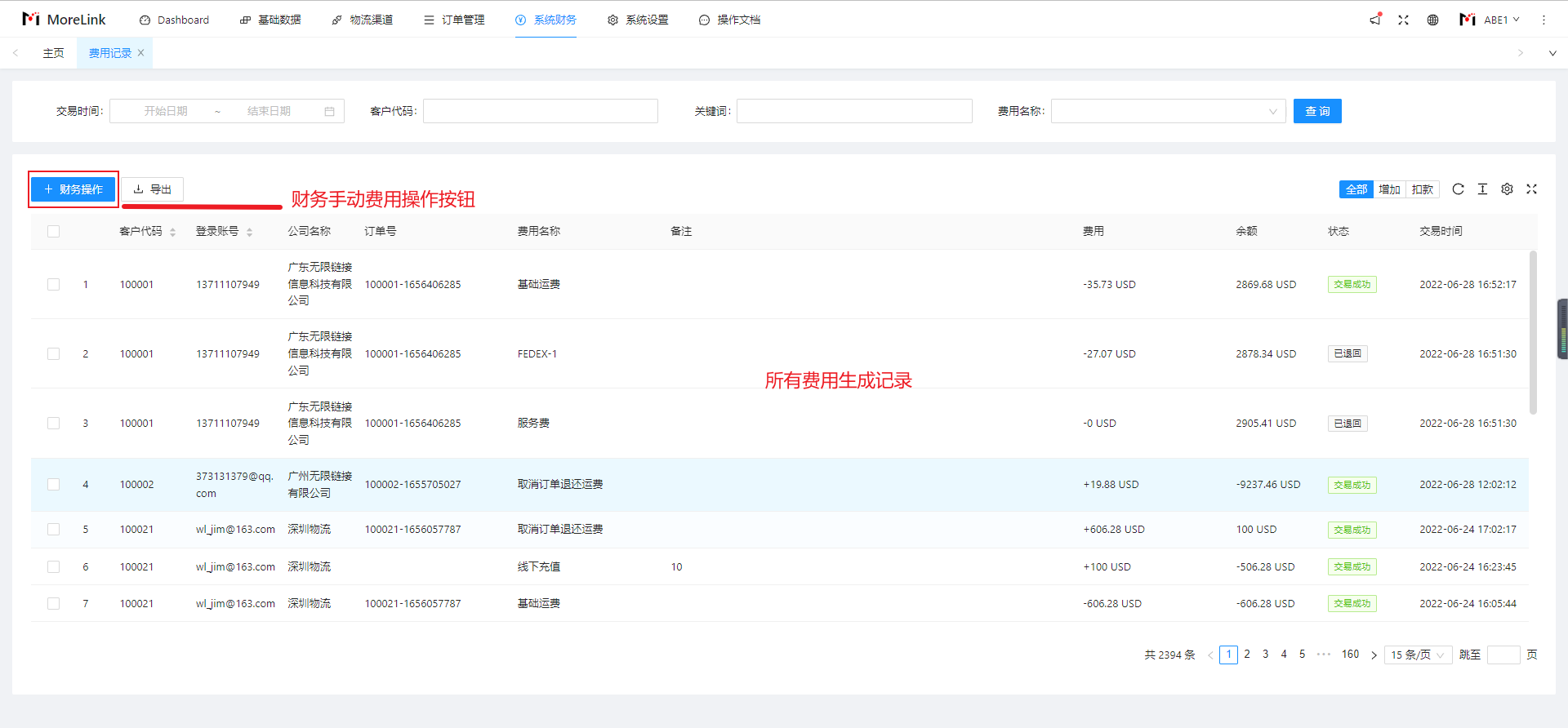Screen dimensions: 1568x728
Task: Switch to the 主页 tab
Action: (x=54, y=53)
